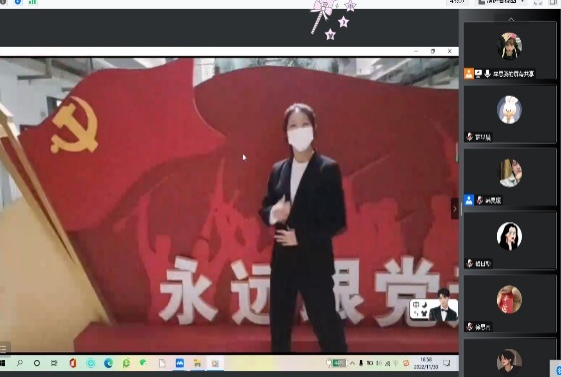Open the view layout dropdown at the top right
561x377 pixels.
(x=502, y=2)
